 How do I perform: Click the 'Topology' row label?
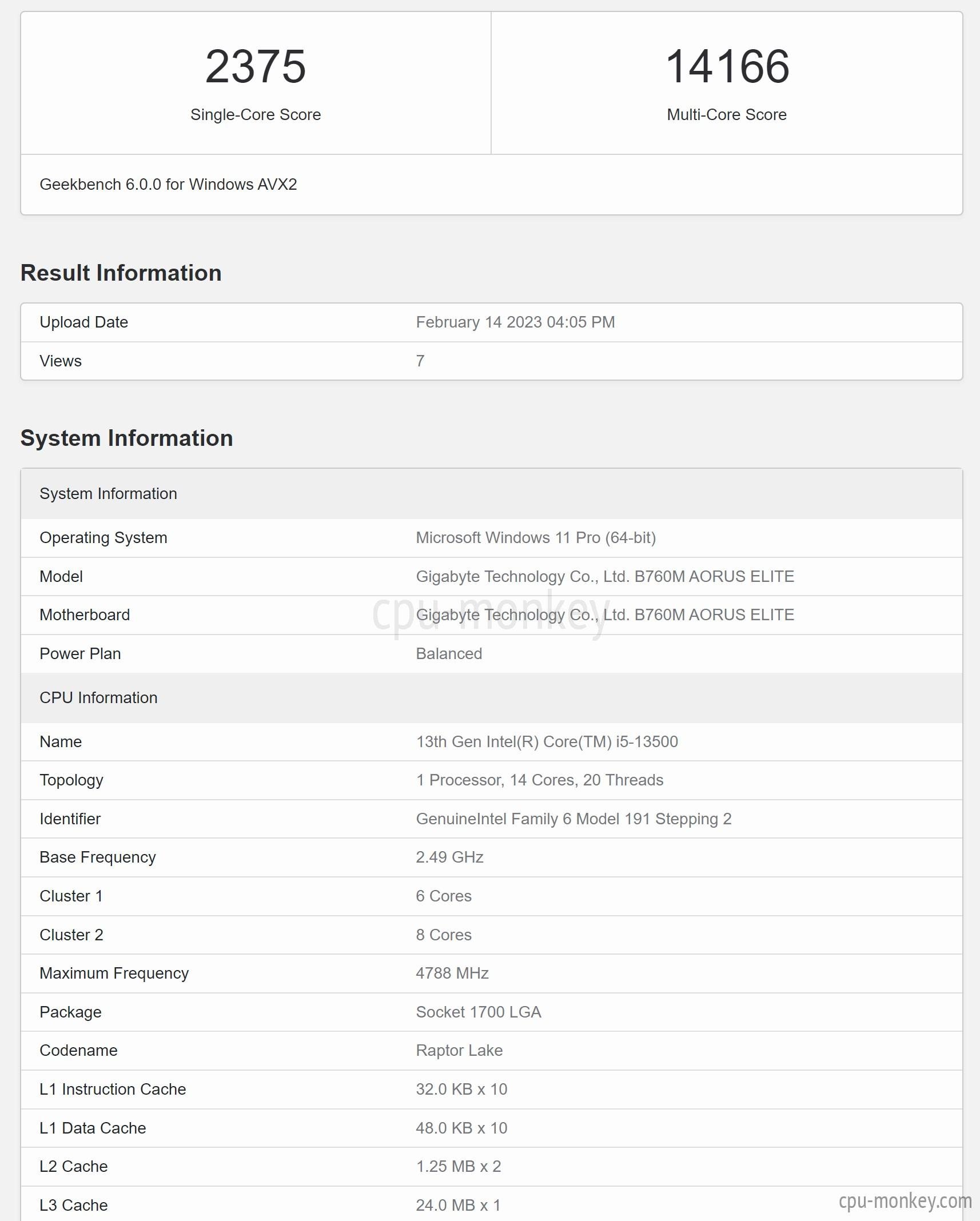click(71, 780)
